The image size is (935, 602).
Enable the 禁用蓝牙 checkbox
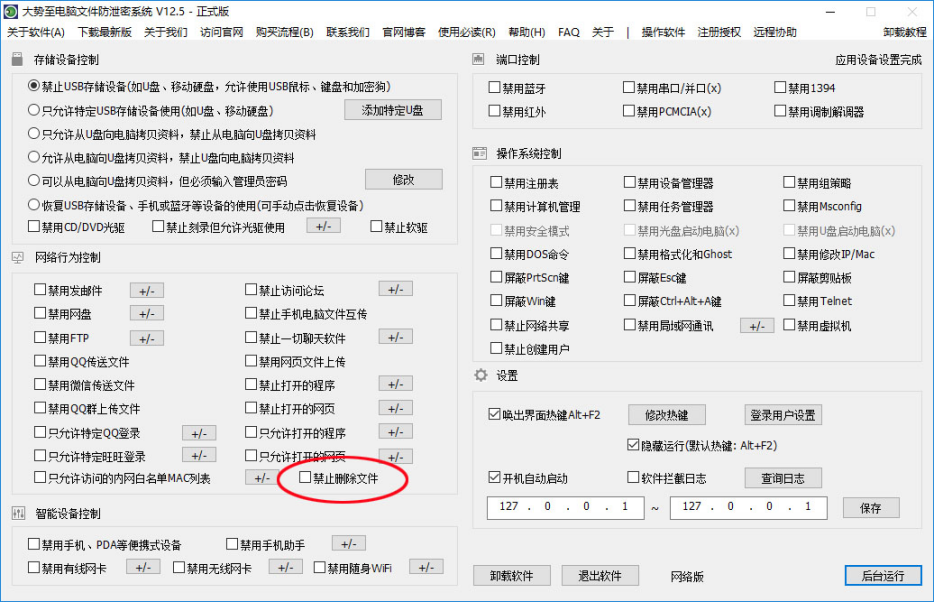(494, 88)
